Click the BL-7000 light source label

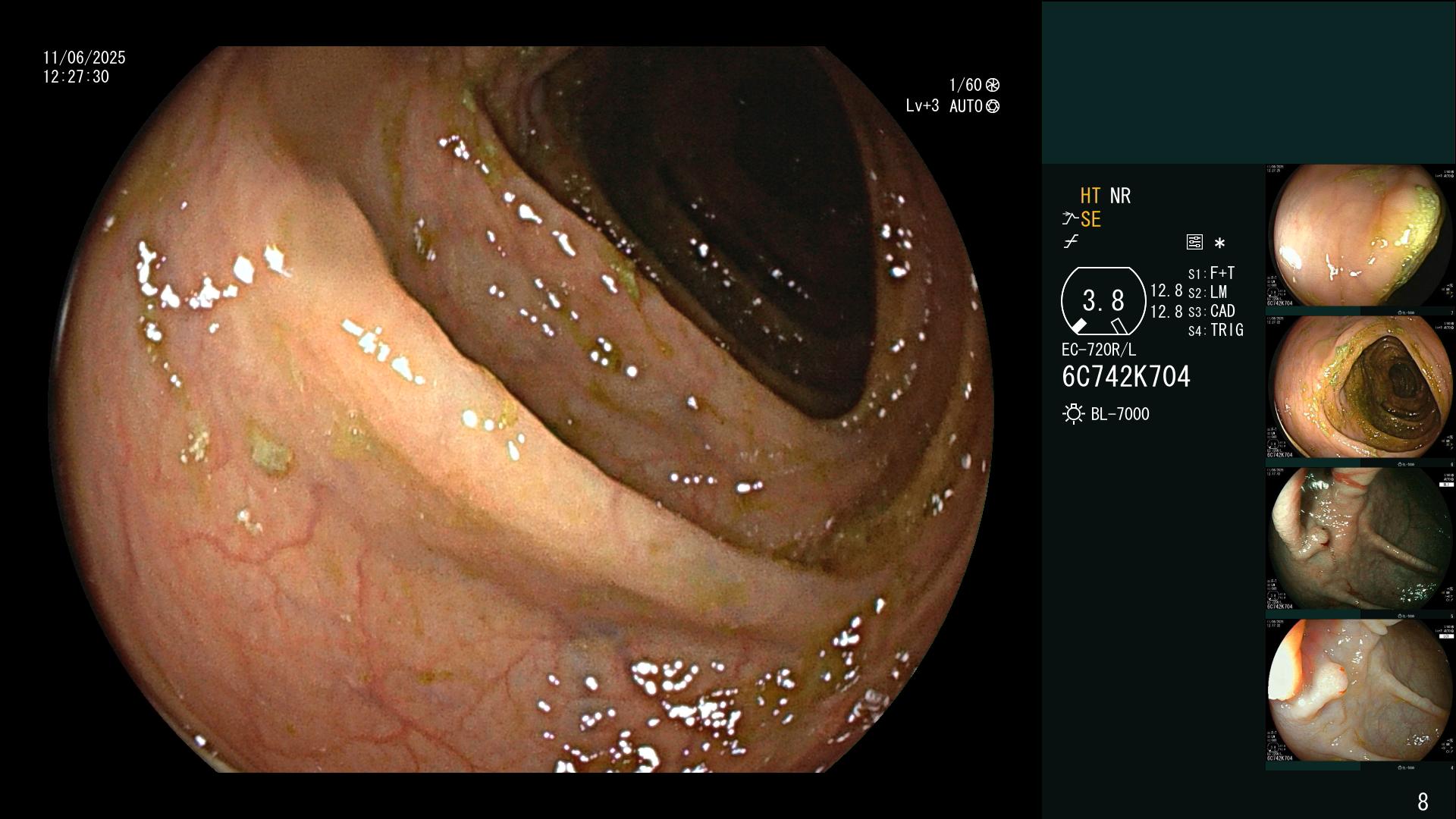point(1120,414)
